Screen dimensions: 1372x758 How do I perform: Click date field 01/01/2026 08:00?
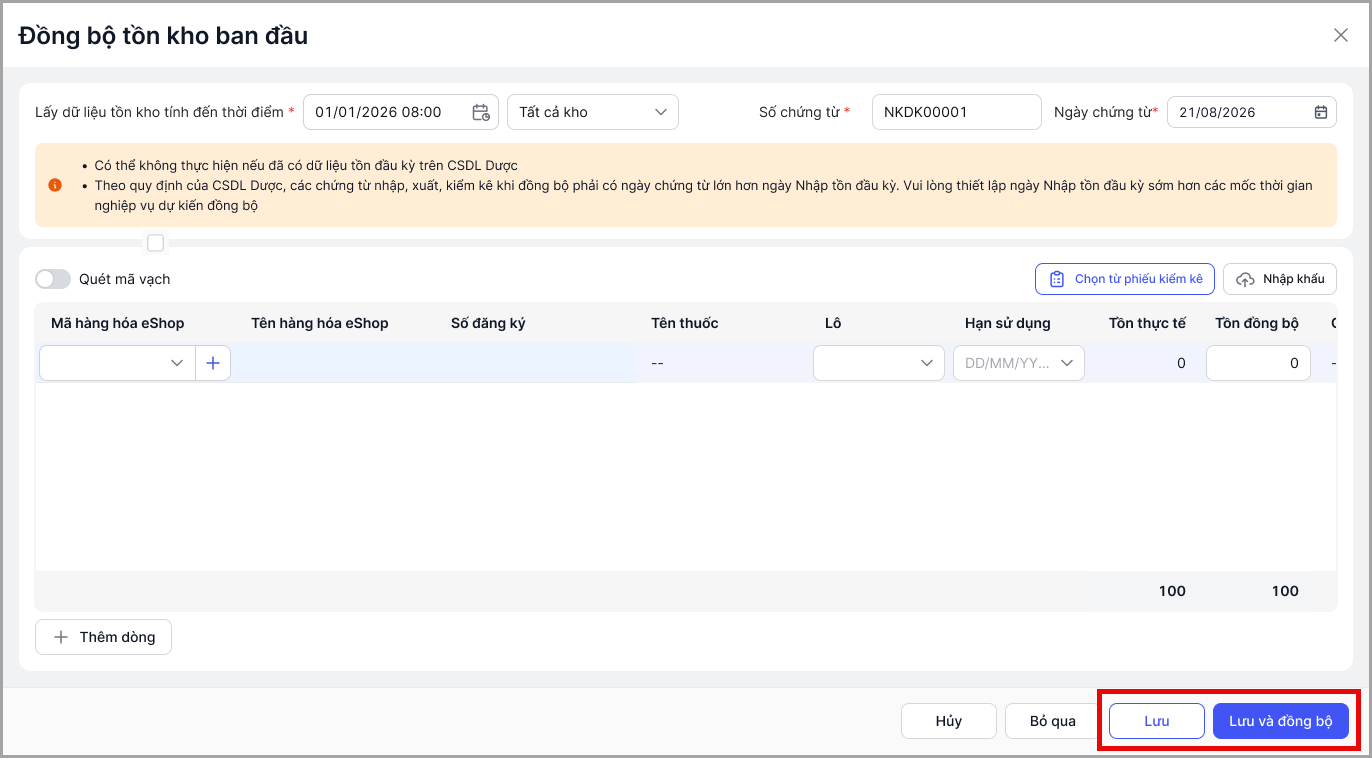[400, 112]
